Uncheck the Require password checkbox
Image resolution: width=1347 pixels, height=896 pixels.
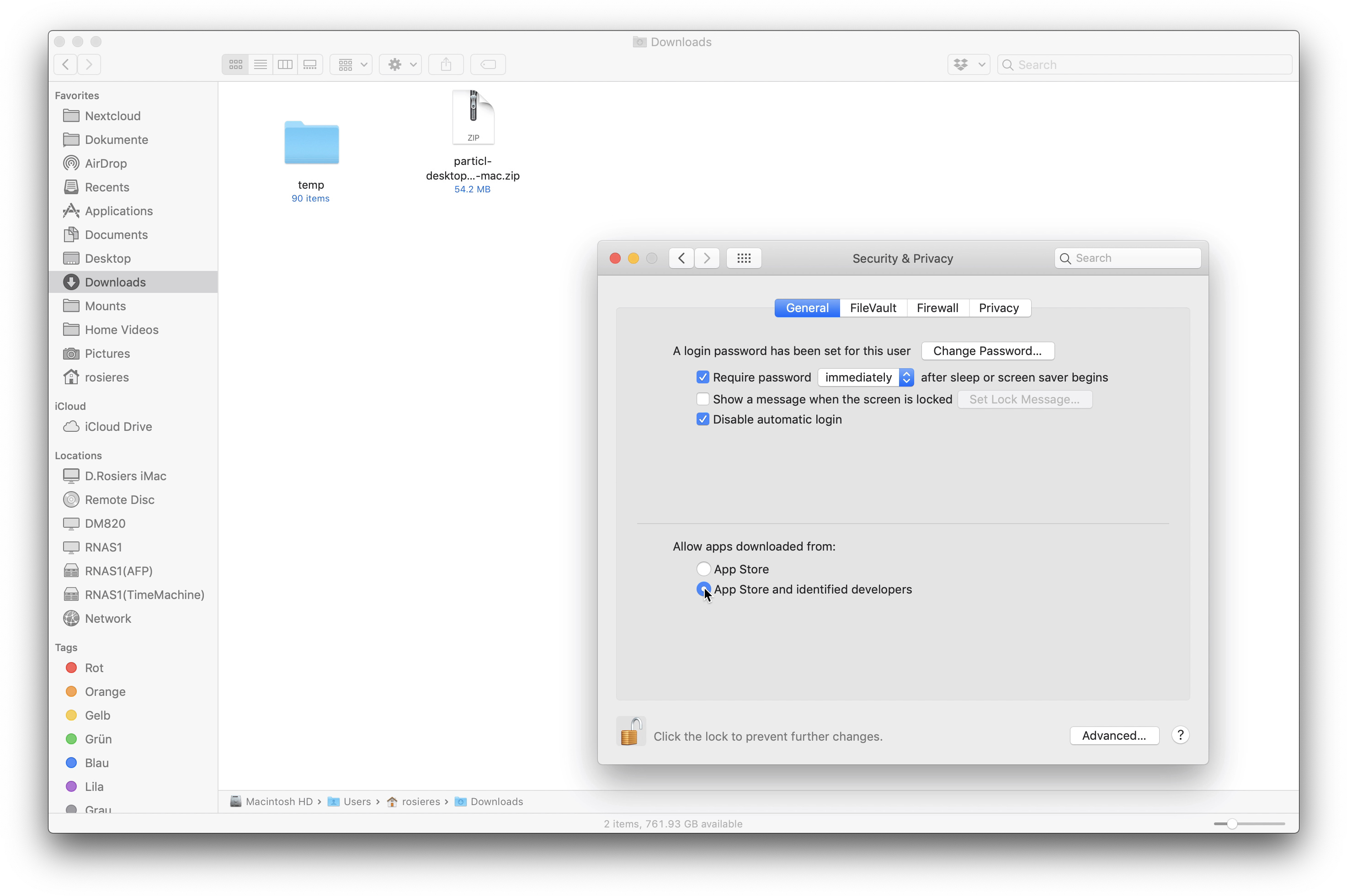click(x=703, y=377)
